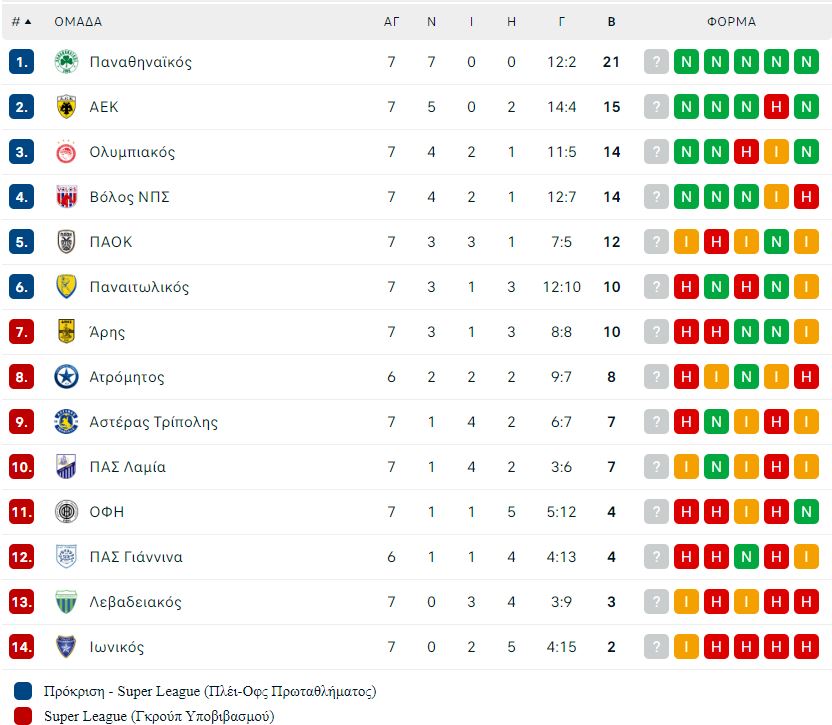Viewport: 832px width, 725px height.
Task: Click the ΦΟΡΜΑ column header
Action: (731, 22)
